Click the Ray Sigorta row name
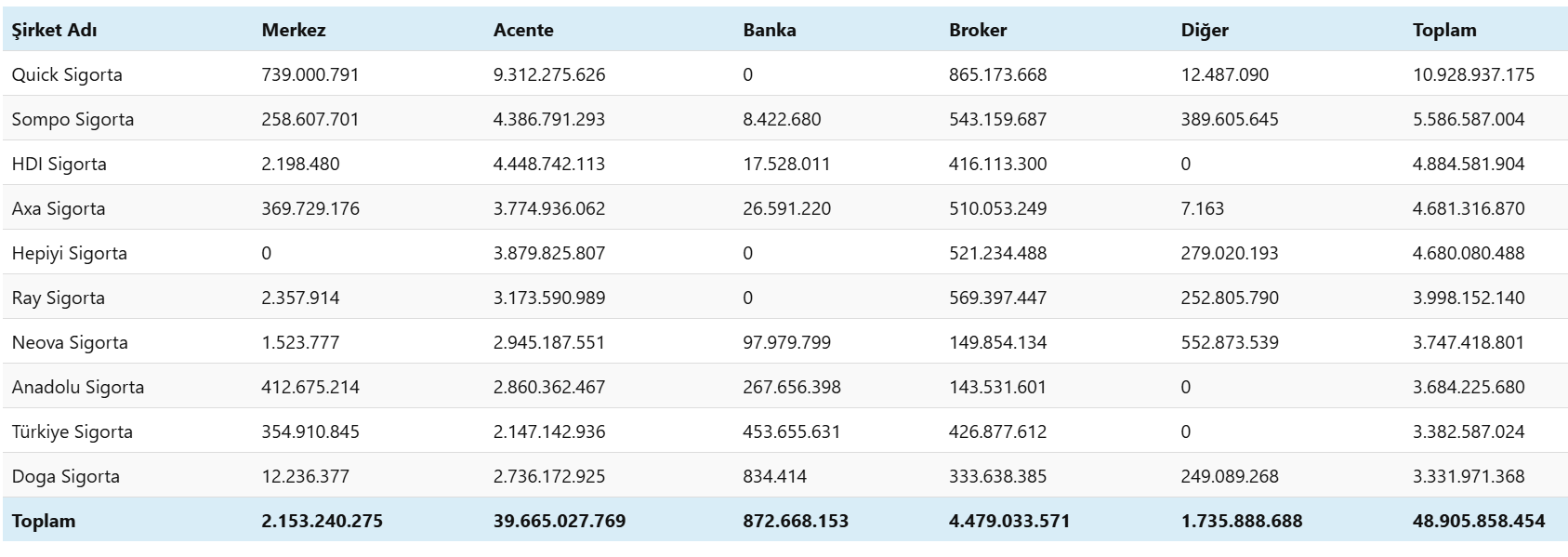 pyautogui.click(x=59, y=298)
